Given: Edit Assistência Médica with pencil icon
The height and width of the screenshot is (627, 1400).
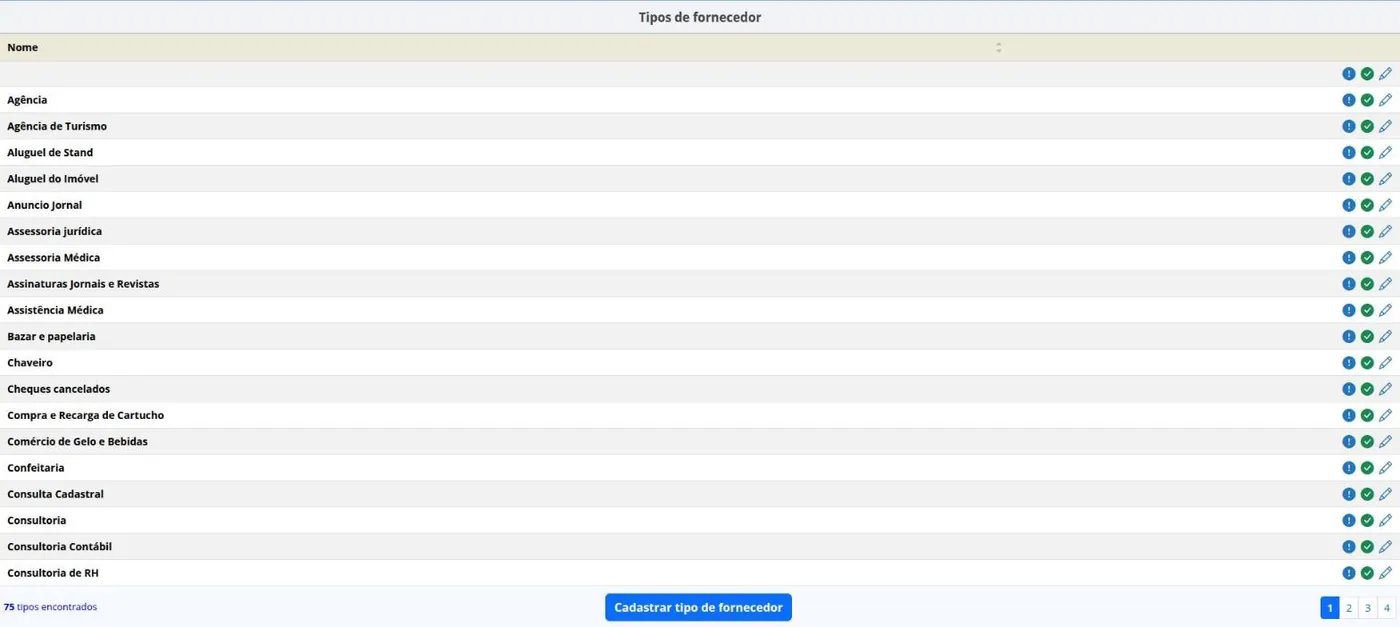Looking at the screenshot, I should [x=1385, y=310].
